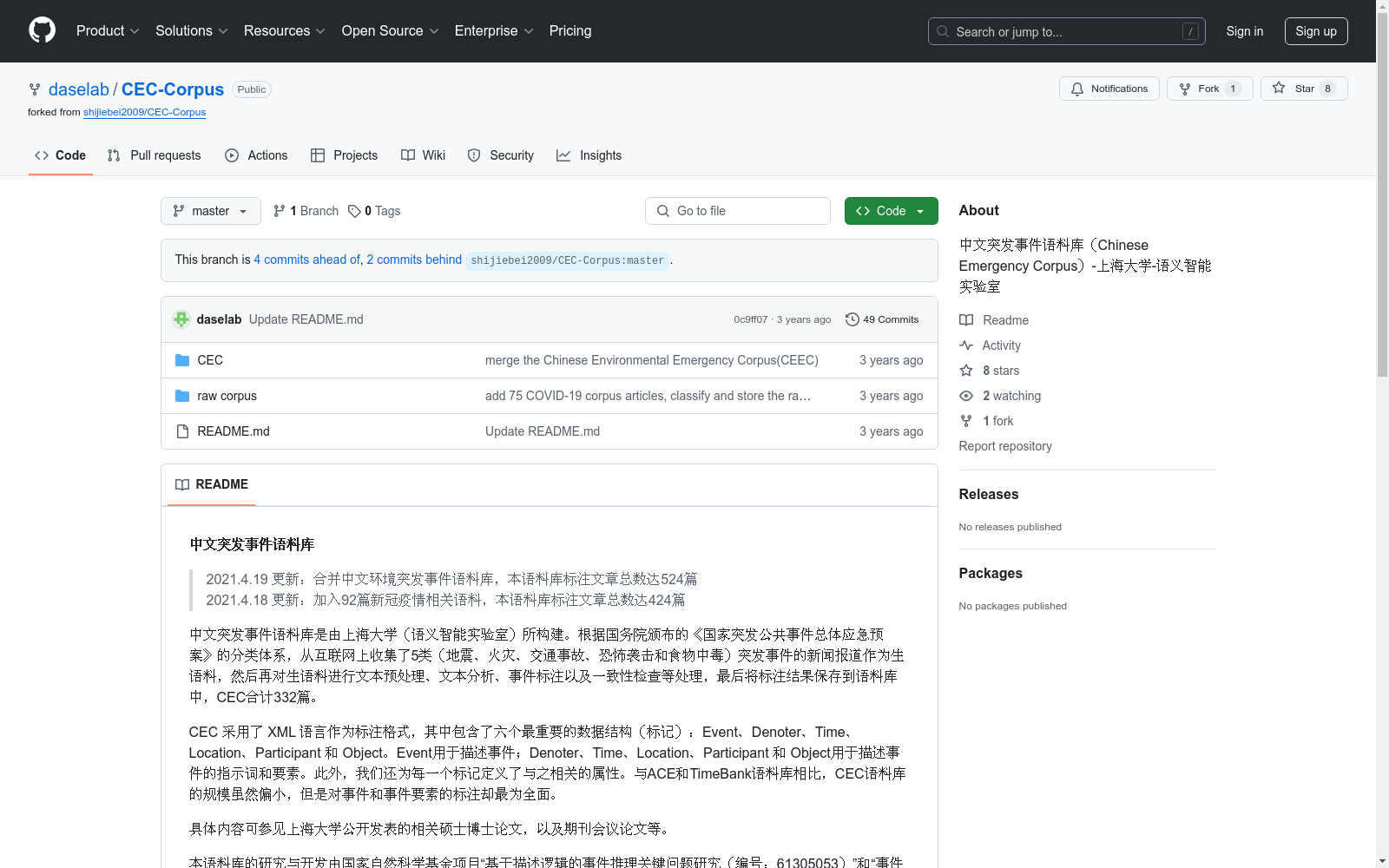The image size is (1389, 868).
Task: Open commit hash 0c9ff07
Action: click(x=751, y=319)
